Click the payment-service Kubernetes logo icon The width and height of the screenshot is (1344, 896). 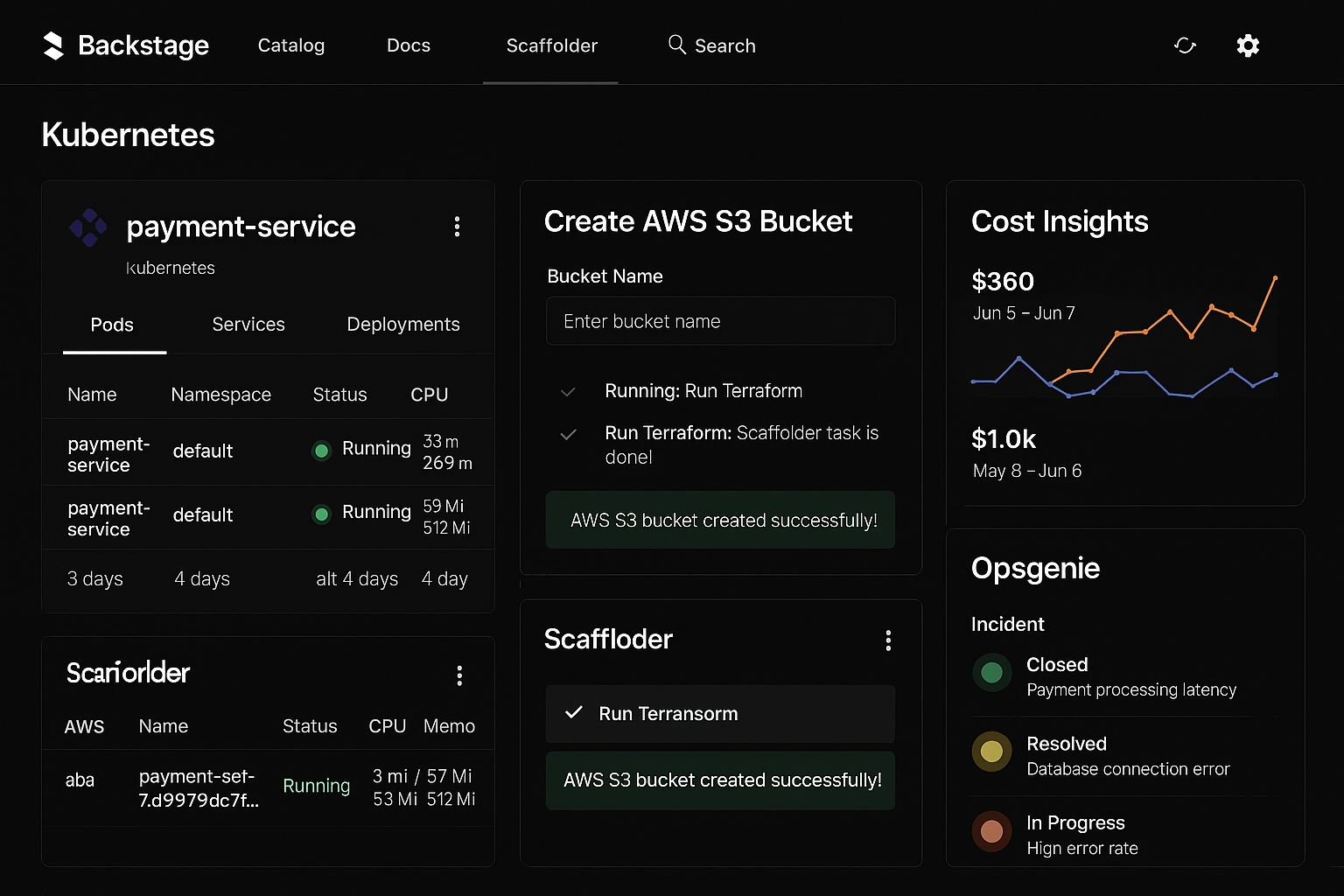click(x=88, y=227)
